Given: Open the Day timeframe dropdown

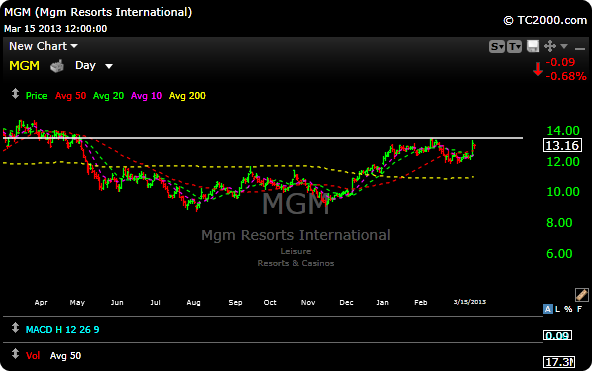Looking at the screenshot, I should coord(94,66).
